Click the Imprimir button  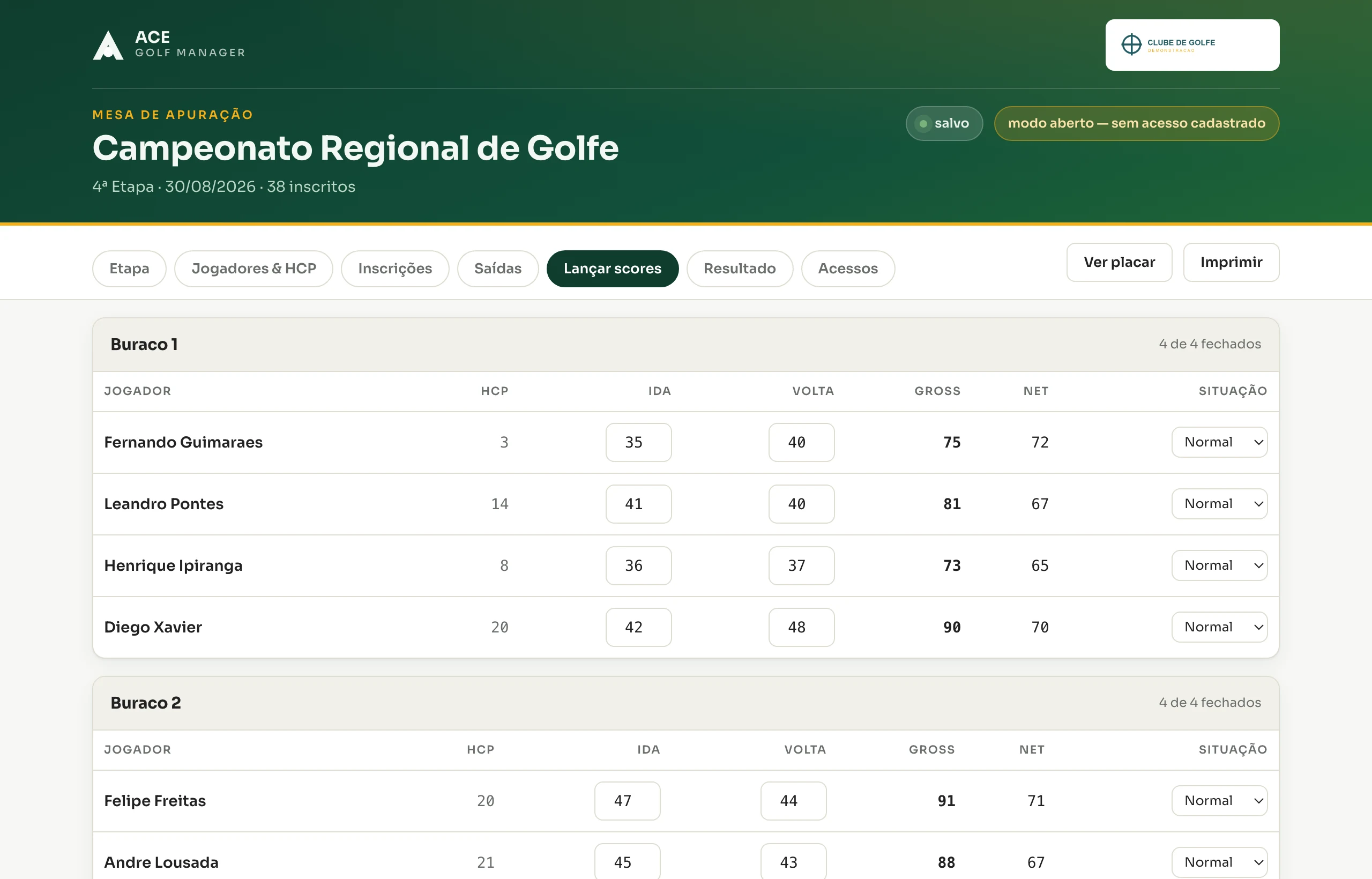pos(1231,263)
